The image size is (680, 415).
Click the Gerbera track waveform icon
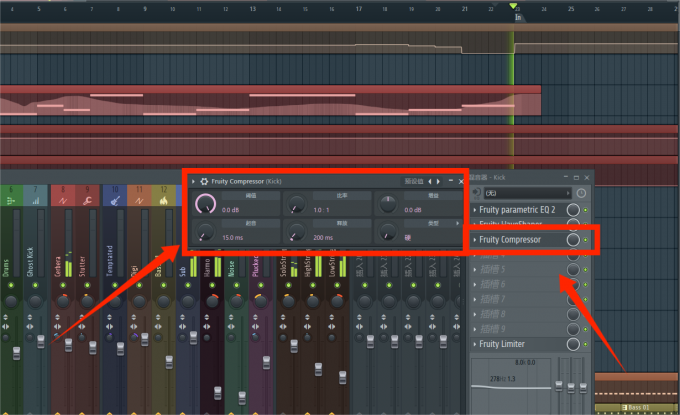pos(63,200)
